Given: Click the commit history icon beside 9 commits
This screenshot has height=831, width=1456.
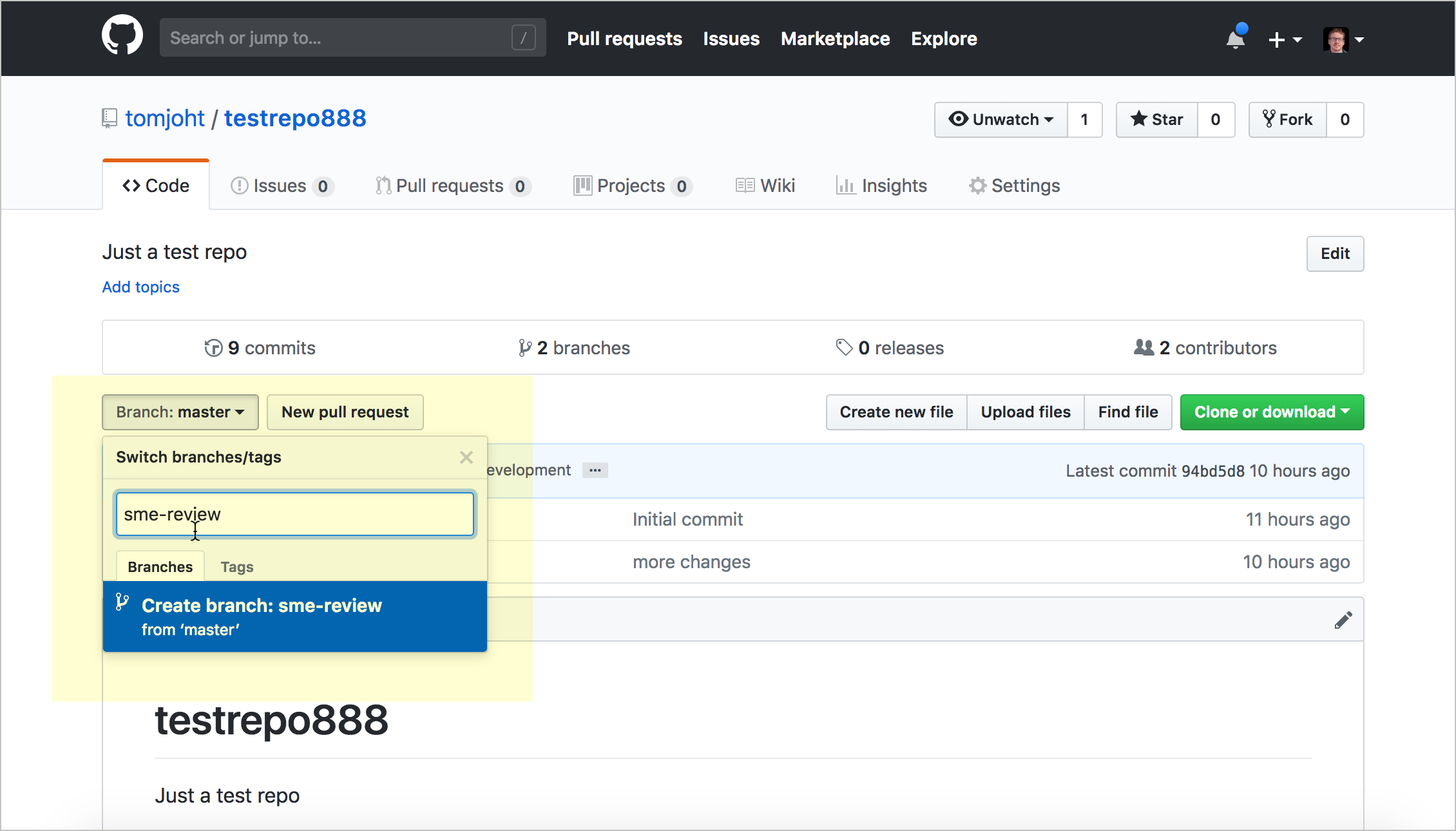Looking at the screenshot, I should [212, 348].
